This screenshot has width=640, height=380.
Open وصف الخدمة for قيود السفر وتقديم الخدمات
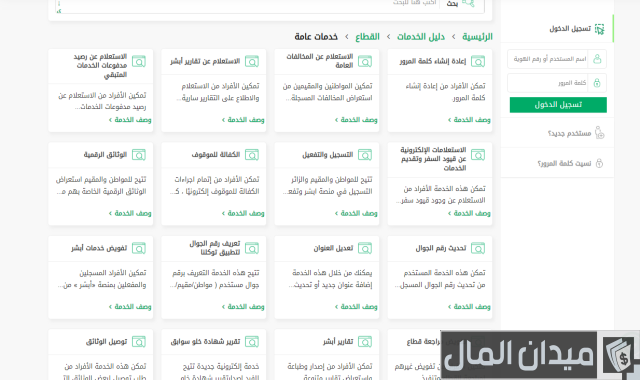(469, 213)
